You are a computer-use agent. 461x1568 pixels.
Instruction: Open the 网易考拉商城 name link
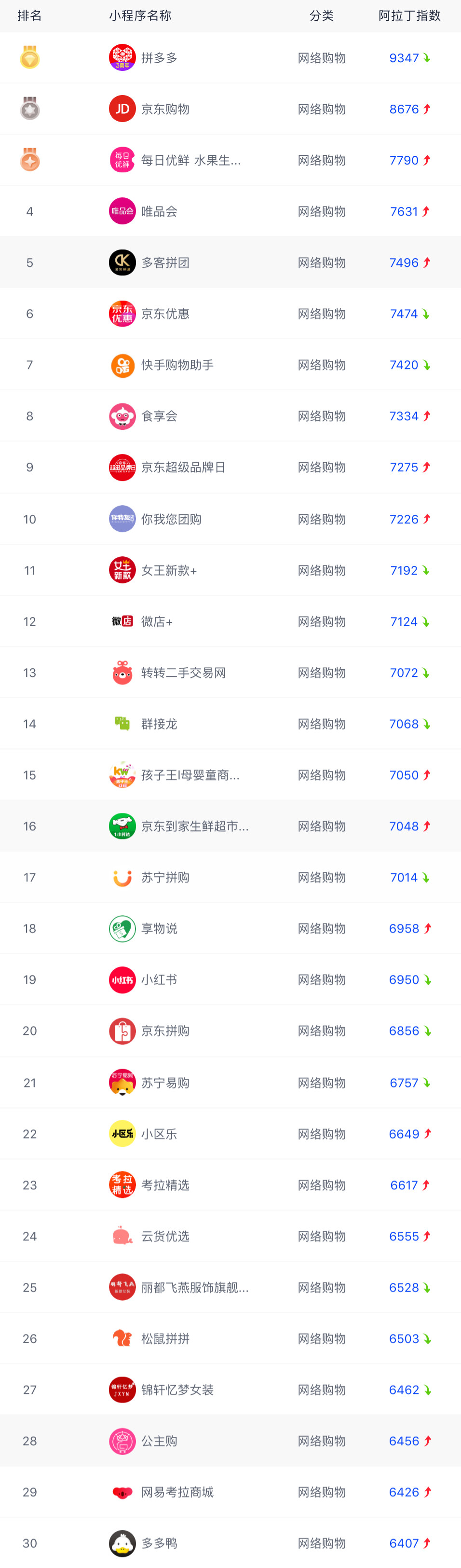click(x=177, y=1492)
